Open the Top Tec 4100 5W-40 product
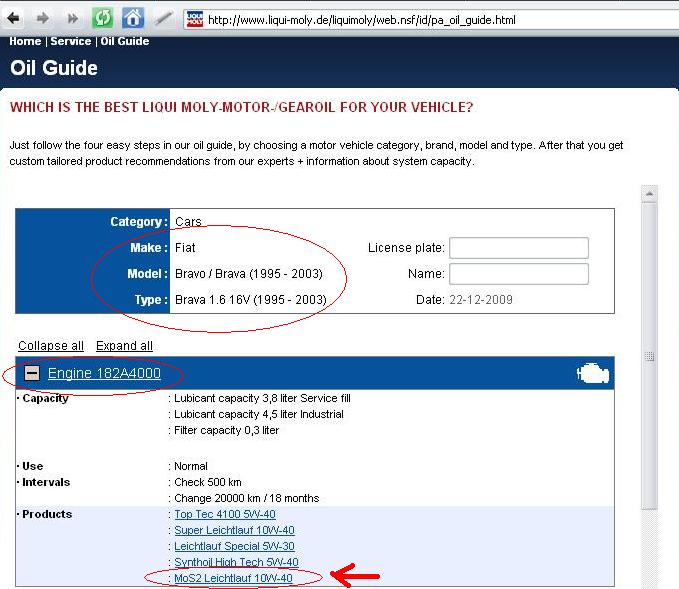Image resolution: width=679 pixels, height=589 pixels. click(x=224, y=514)
